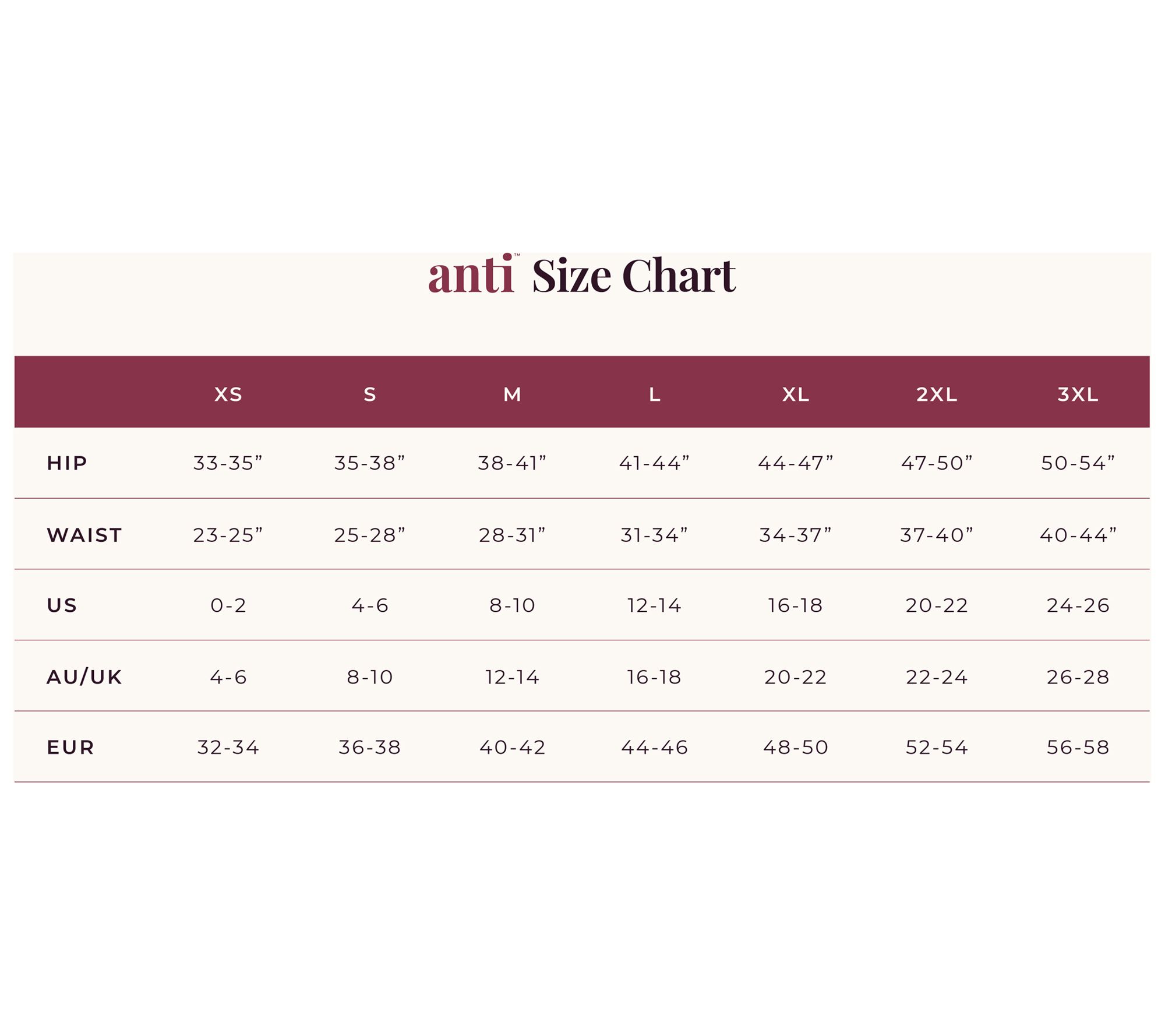Click the 2XL column header
Viewport: 1165px width, 1036px height.
coord(937,394)
